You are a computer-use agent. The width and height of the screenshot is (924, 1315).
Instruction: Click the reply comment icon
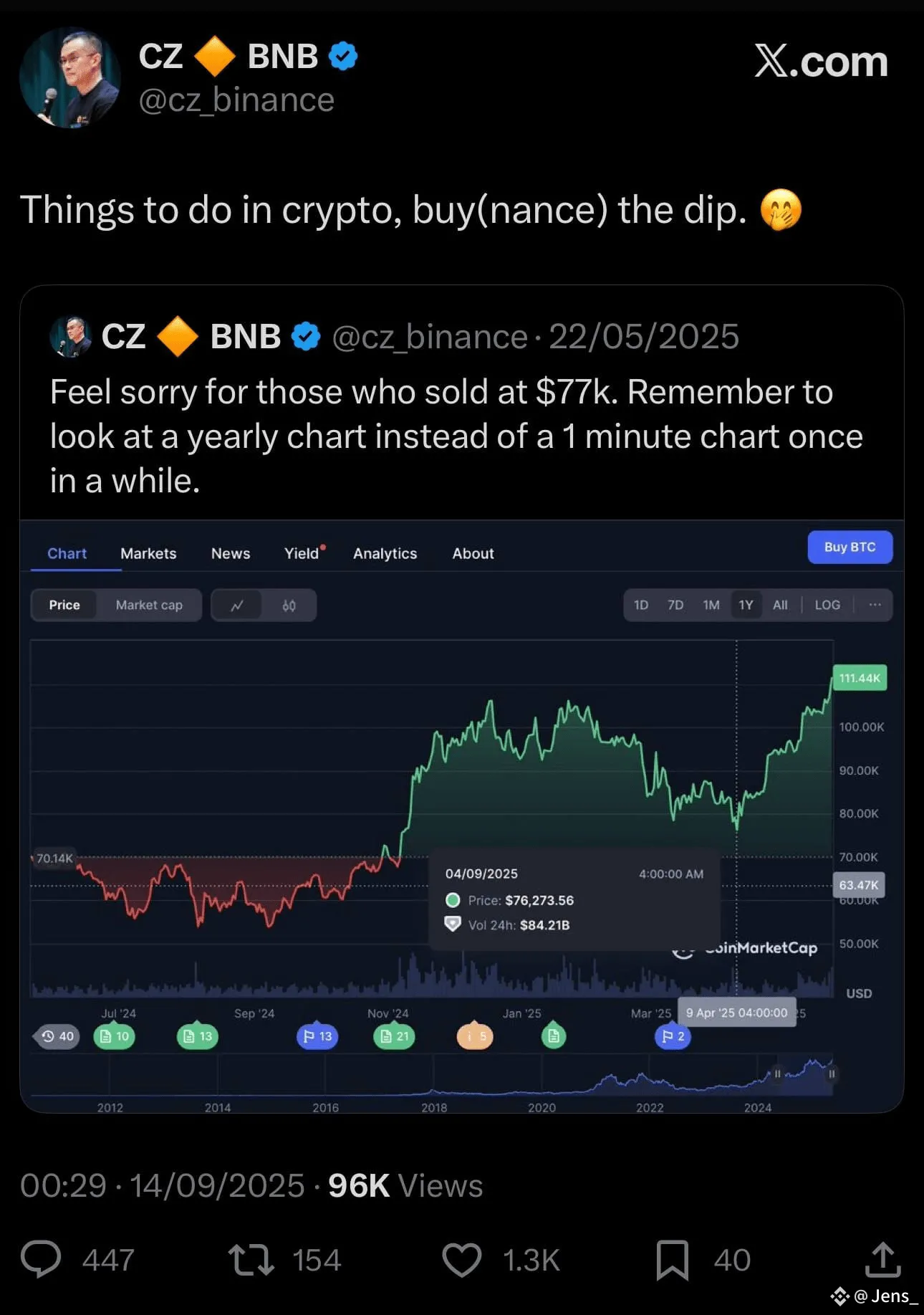[41, 1259]
